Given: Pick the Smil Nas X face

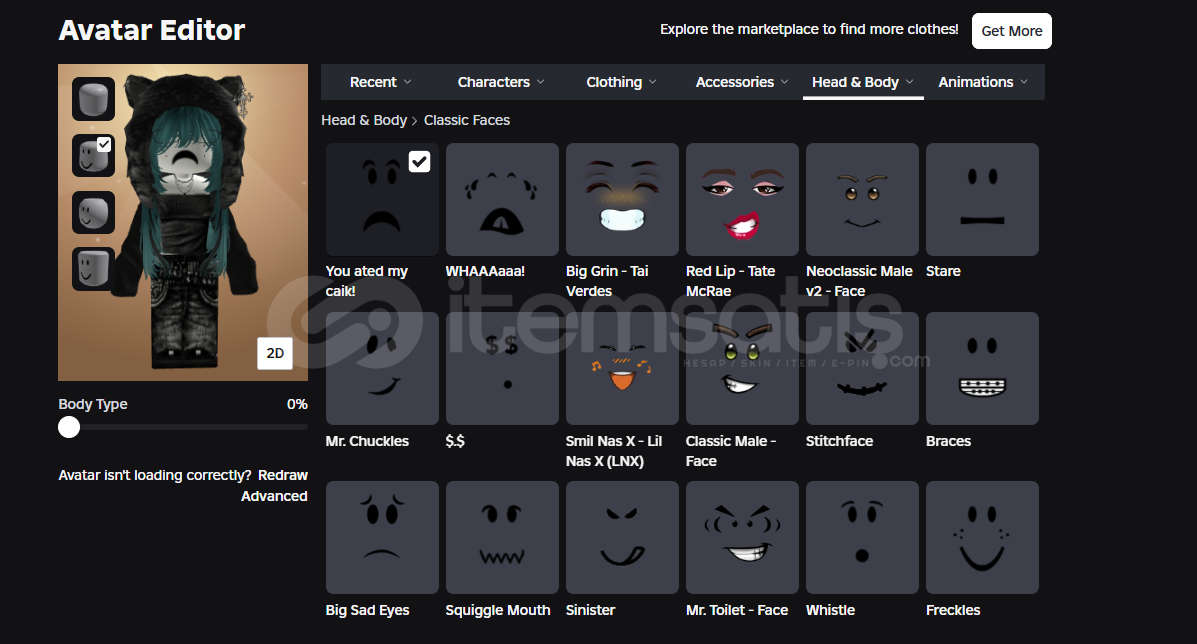Looking at the screenshot, I should pyautogui.click(x=622, y=369).
